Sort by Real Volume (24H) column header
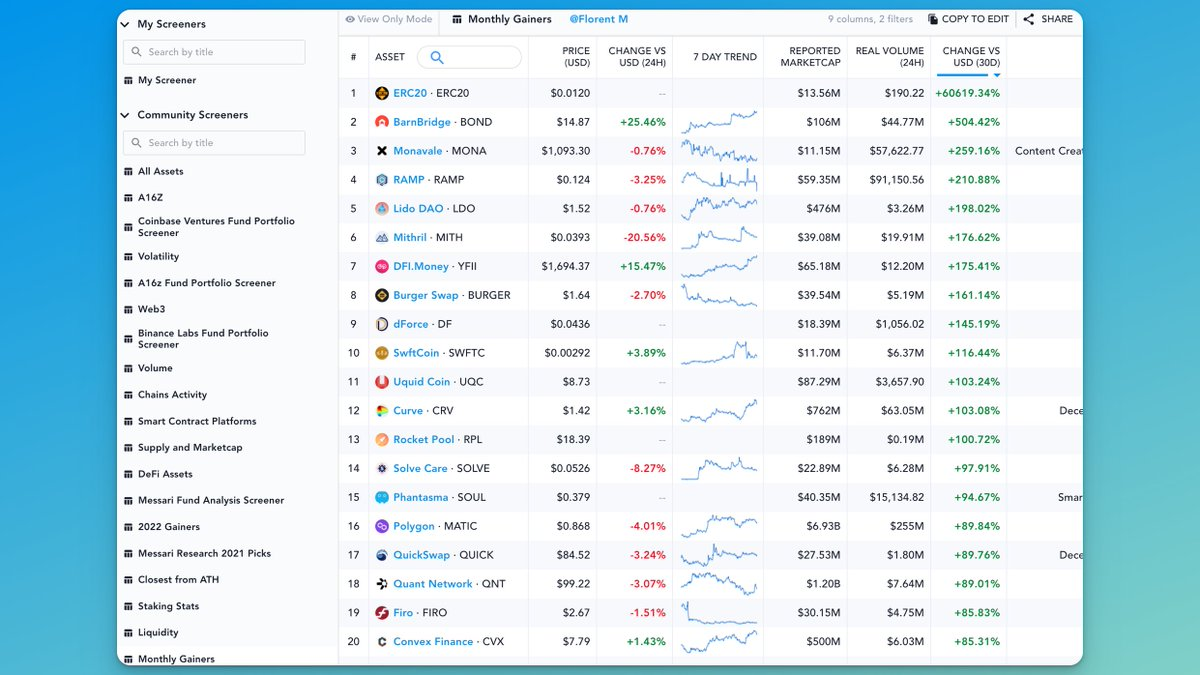The height and width of the screenshot is (675, 1200). click(x=889, y=57)
